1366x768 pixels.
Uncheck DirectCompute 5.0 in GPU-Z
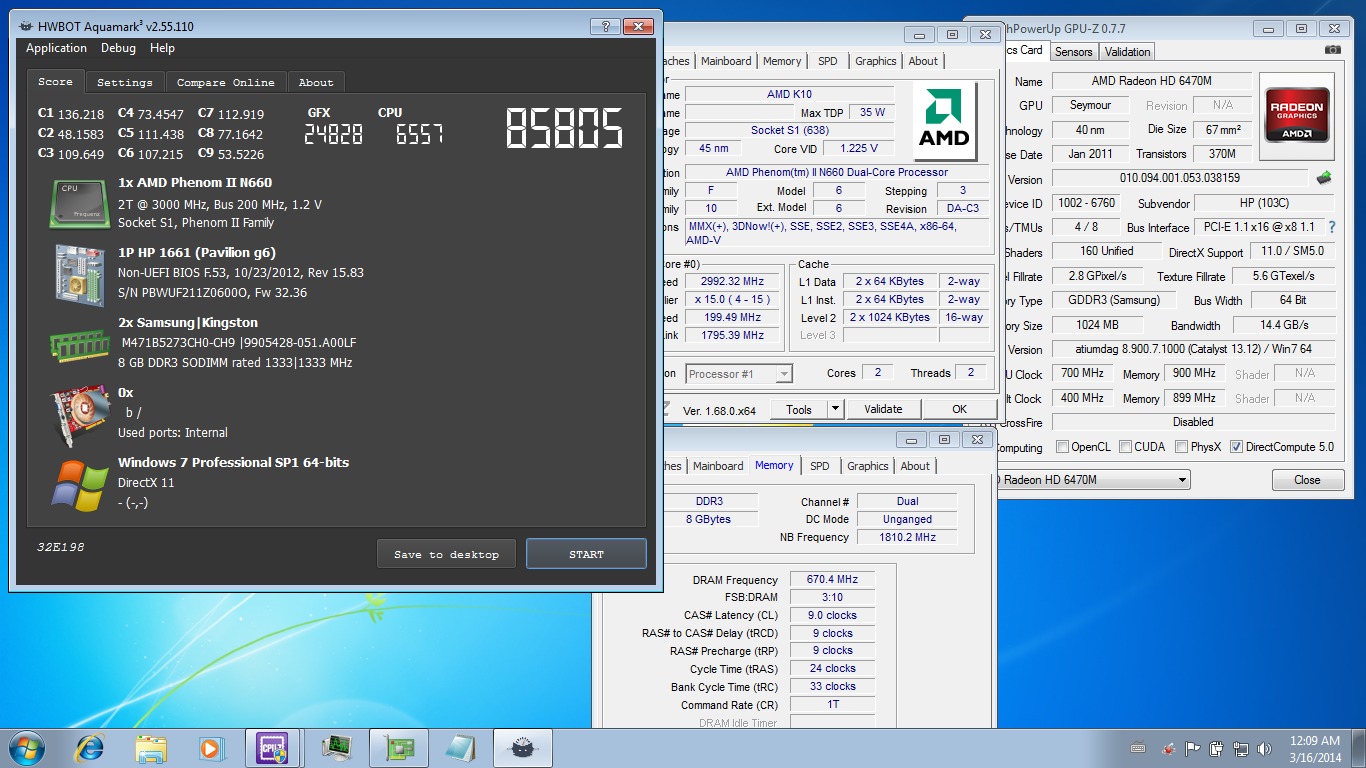[1237, 447]
